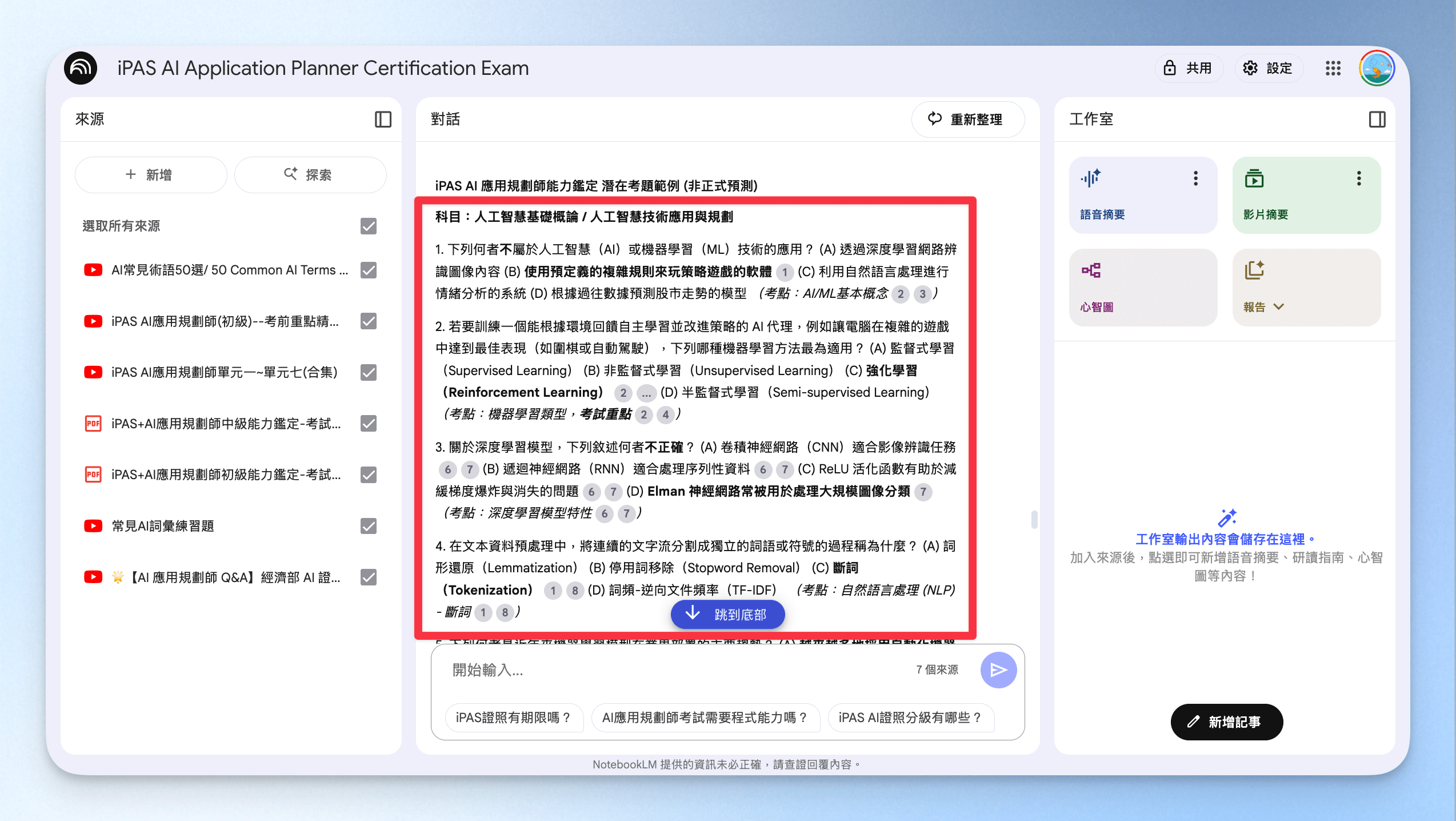The height and width of the screenshot is (821, 1456).
Task: Open the 設定 settings menu
Action: click(1269, 69)
